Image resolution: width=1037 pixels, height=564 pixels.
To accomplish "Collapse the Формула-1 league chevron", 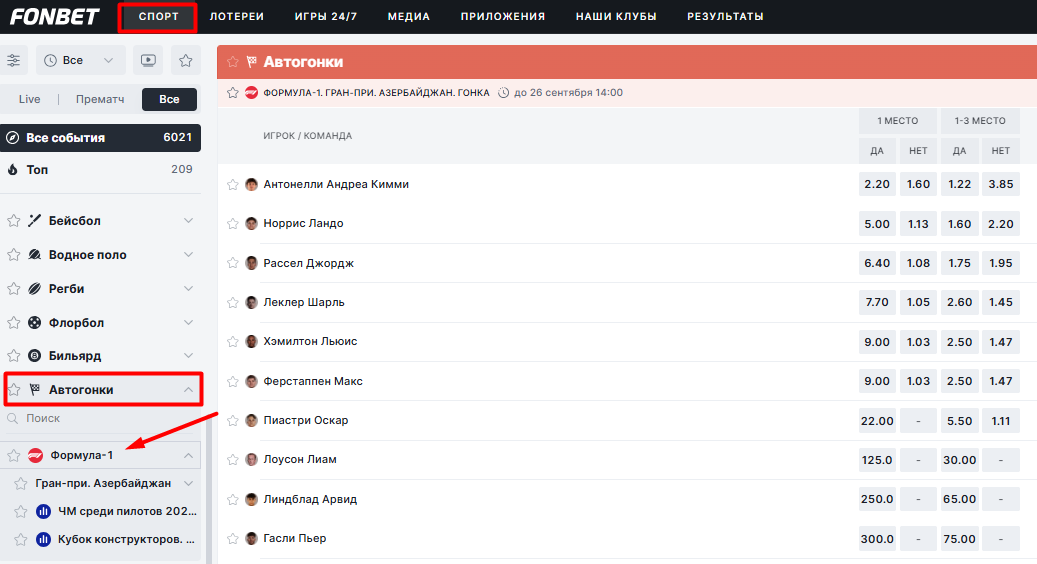I will [x=188, y=456].
